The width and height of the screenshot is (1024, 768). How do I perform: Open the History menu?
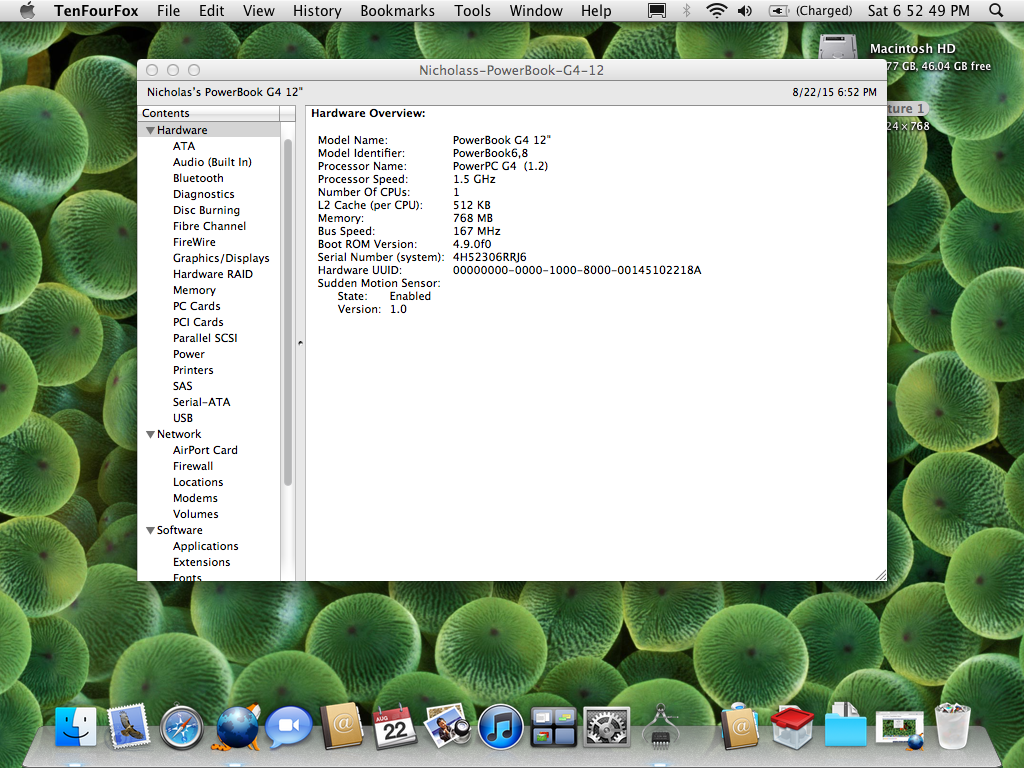point(317,10)
